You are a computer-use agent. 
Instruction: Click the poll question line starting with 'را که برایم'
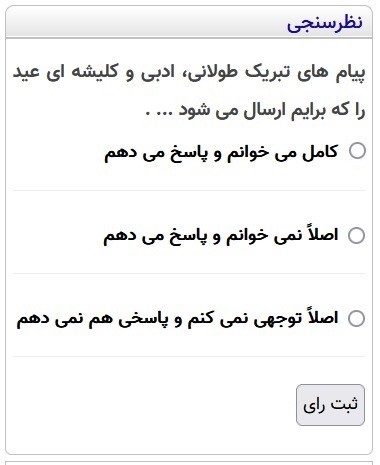coord(256,111)
